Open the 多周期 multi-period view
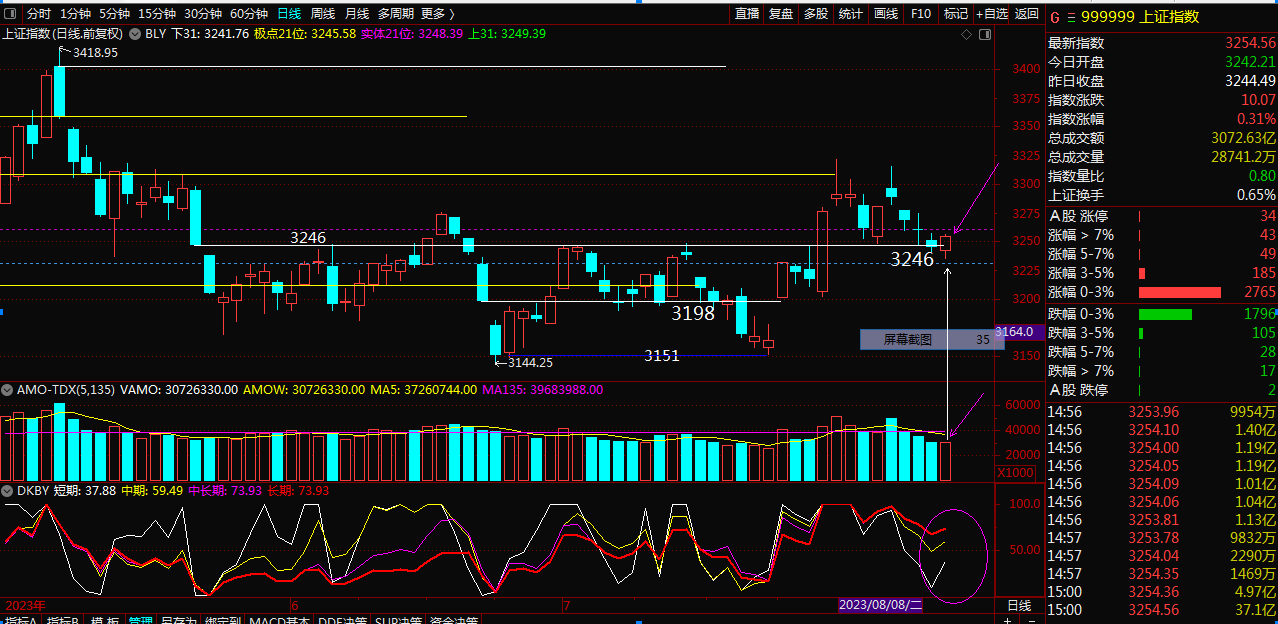This screenshot has height=624, width=1278. pos(395,13)
